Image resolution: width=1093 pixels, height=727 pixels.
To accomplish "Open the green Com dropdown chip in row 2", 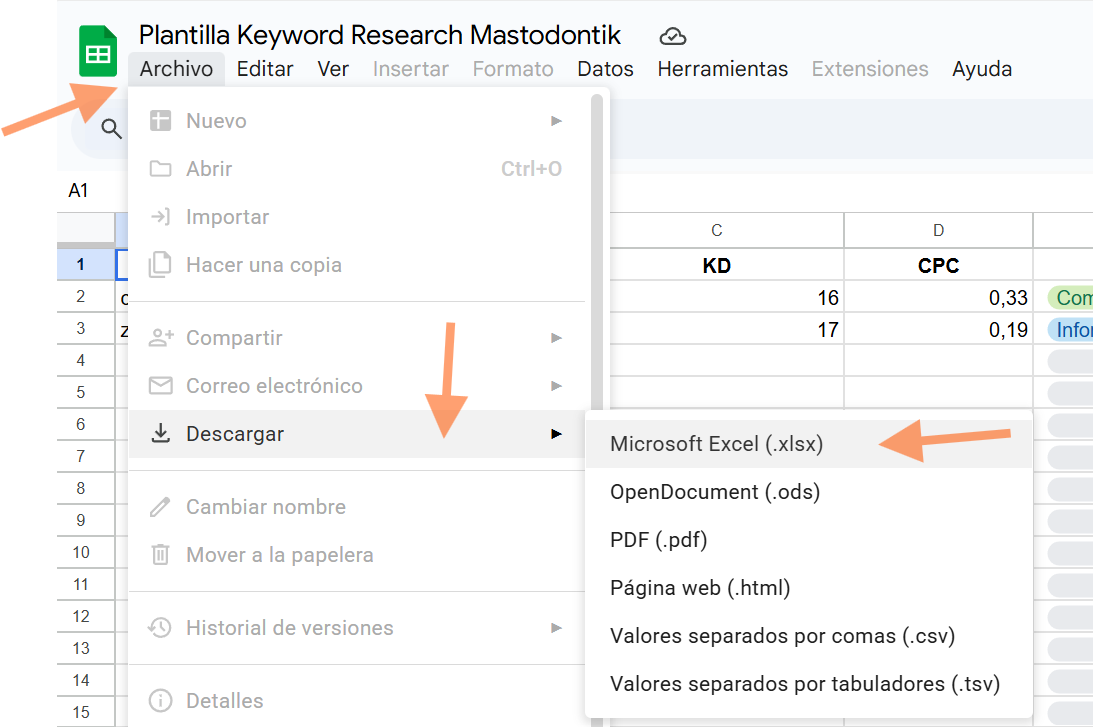I will pyautogui.click(x=1071, y=298).
